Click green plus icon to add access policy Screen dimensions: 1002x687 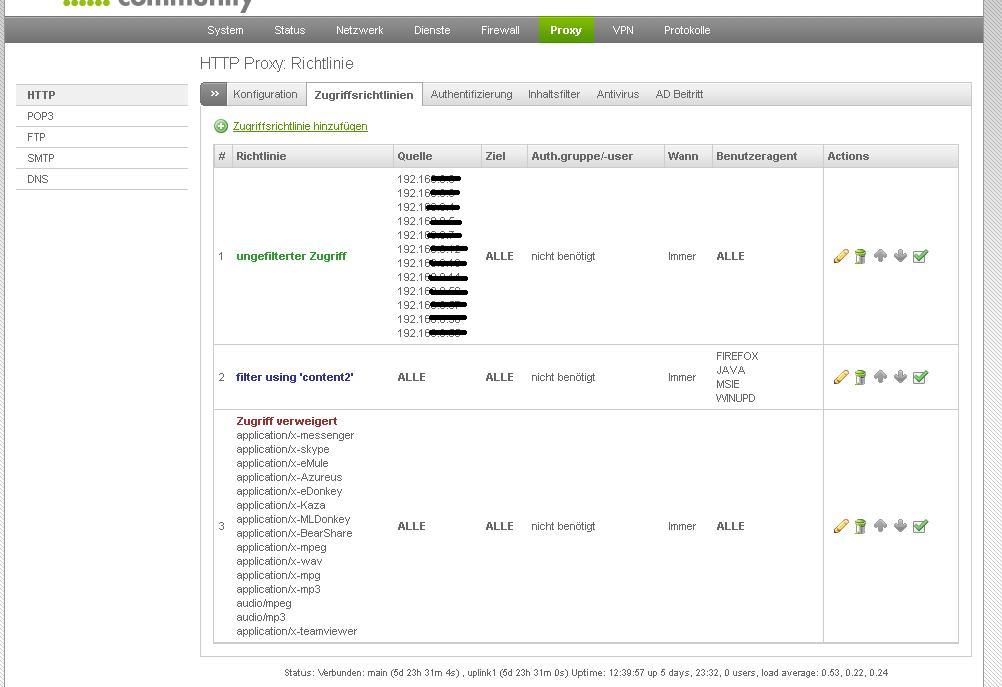tap(221, 126)
